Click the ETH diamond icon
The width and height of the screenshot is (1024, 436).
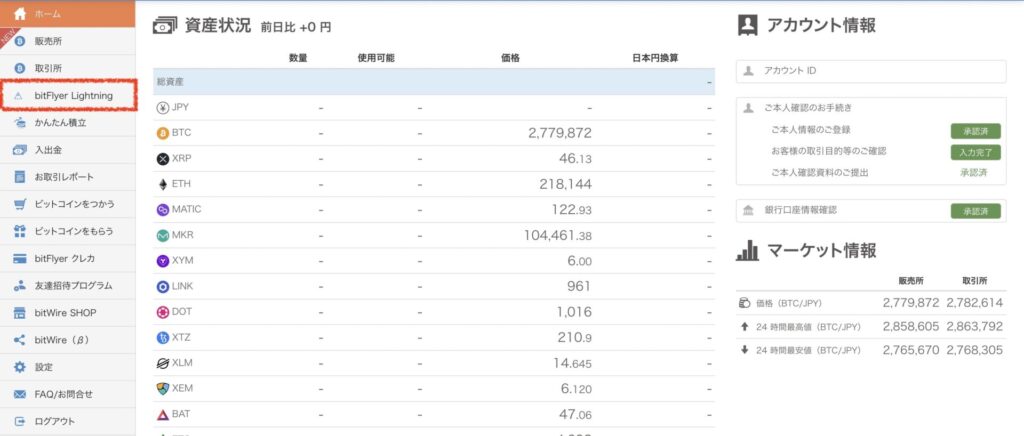[x=163, y=185]
